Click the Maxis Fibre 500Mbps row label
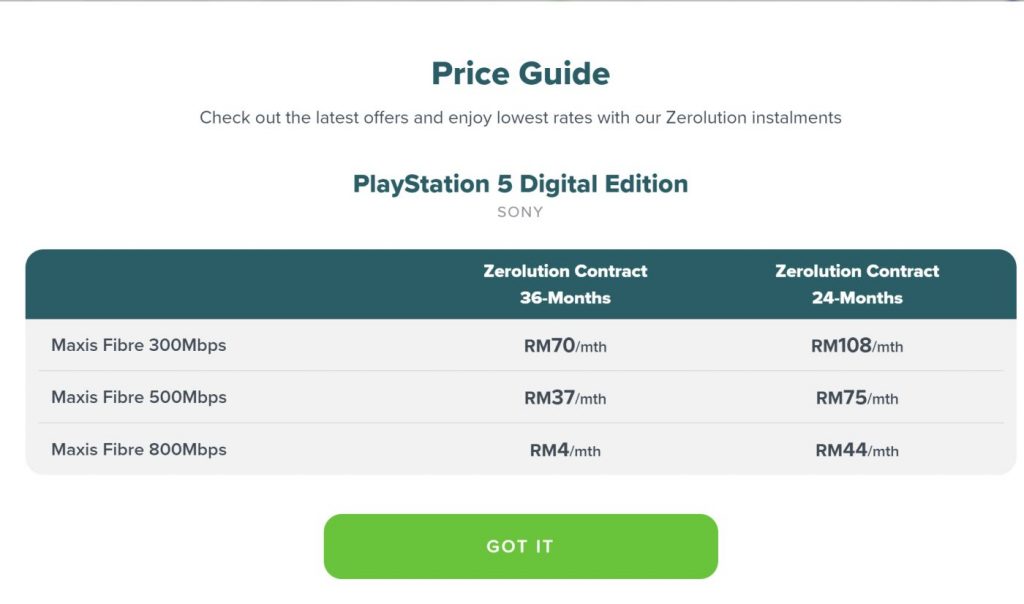Viewport: 1024px width, 604px height. 139,397
